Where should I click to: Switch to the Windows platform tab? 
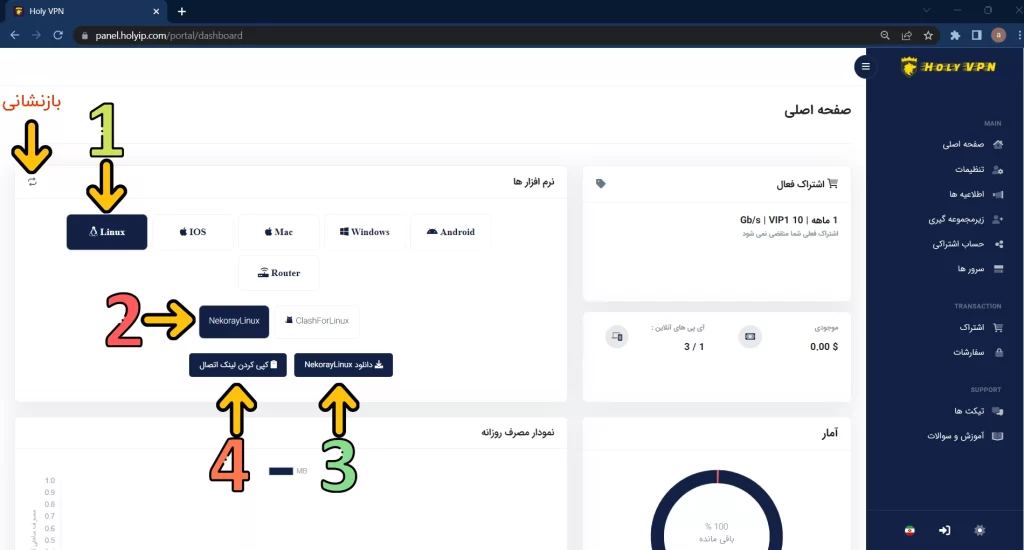coord(365,232)
